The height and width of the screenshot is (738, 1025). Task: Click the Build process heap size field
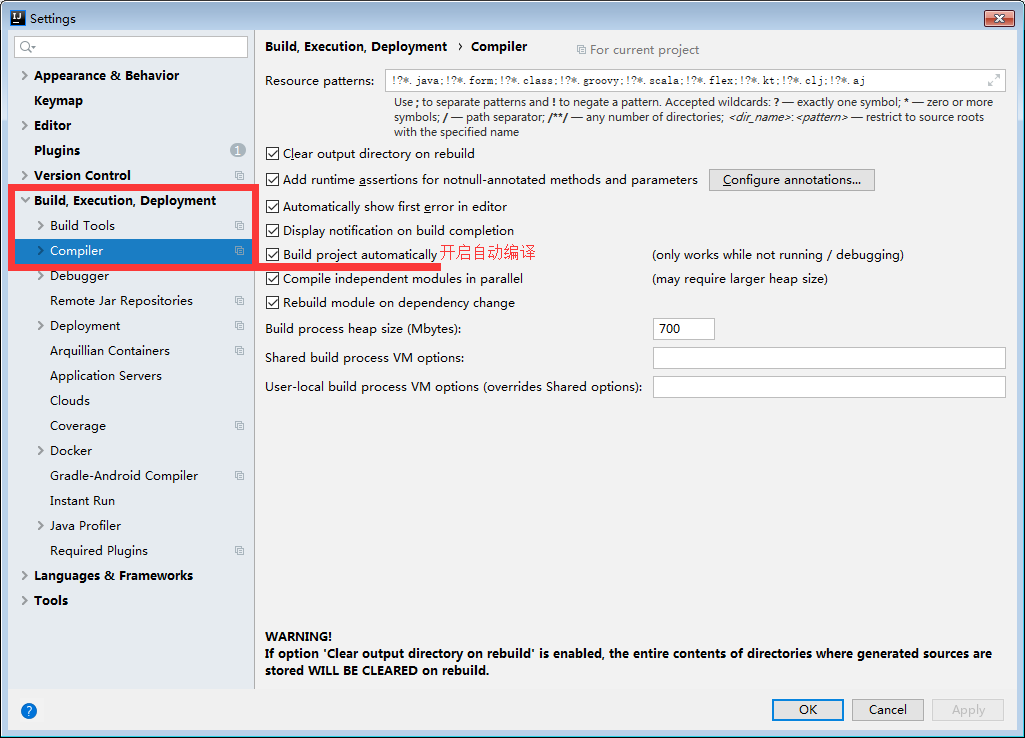pyautogui.click(x=683, y=329)
